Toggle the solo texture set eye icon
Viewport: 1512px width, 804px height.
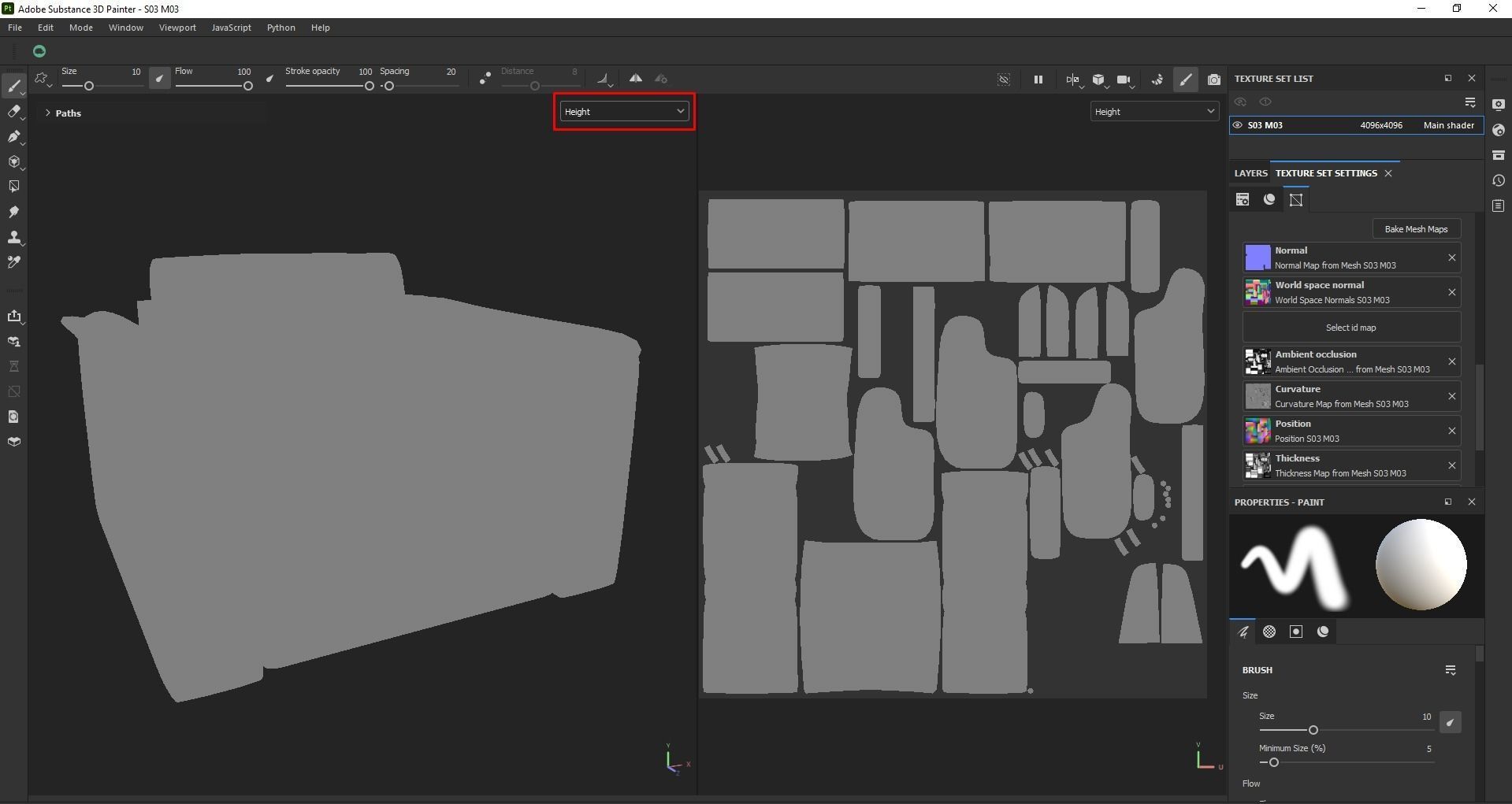1265,102
